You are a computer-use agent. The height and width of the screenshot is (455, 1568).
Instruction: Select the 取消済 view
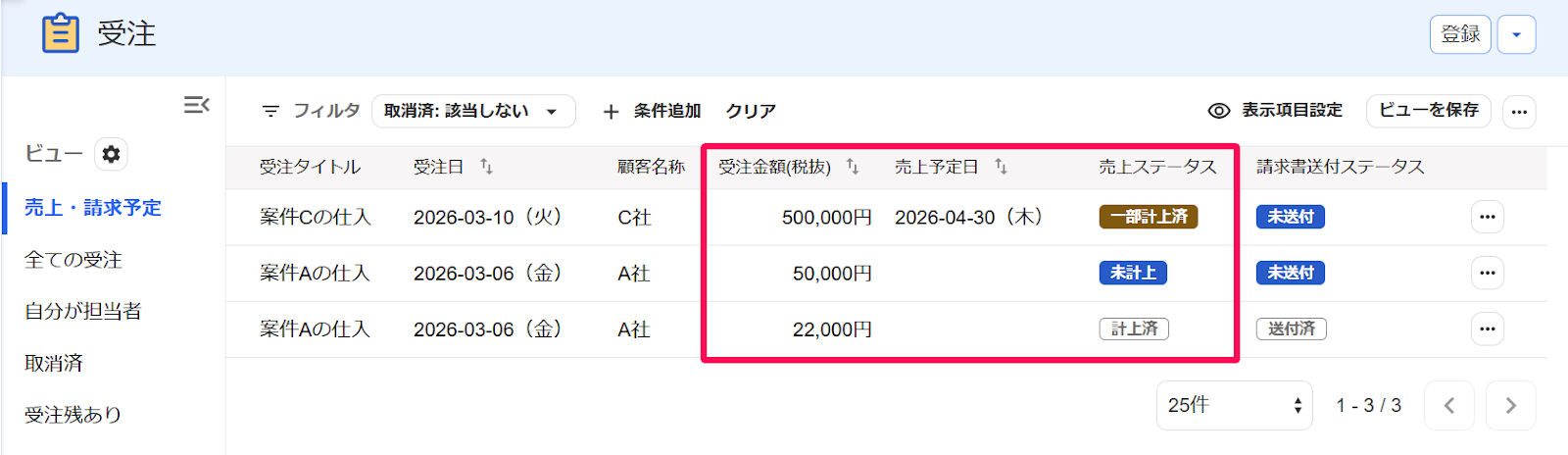(x=54, y=363)
